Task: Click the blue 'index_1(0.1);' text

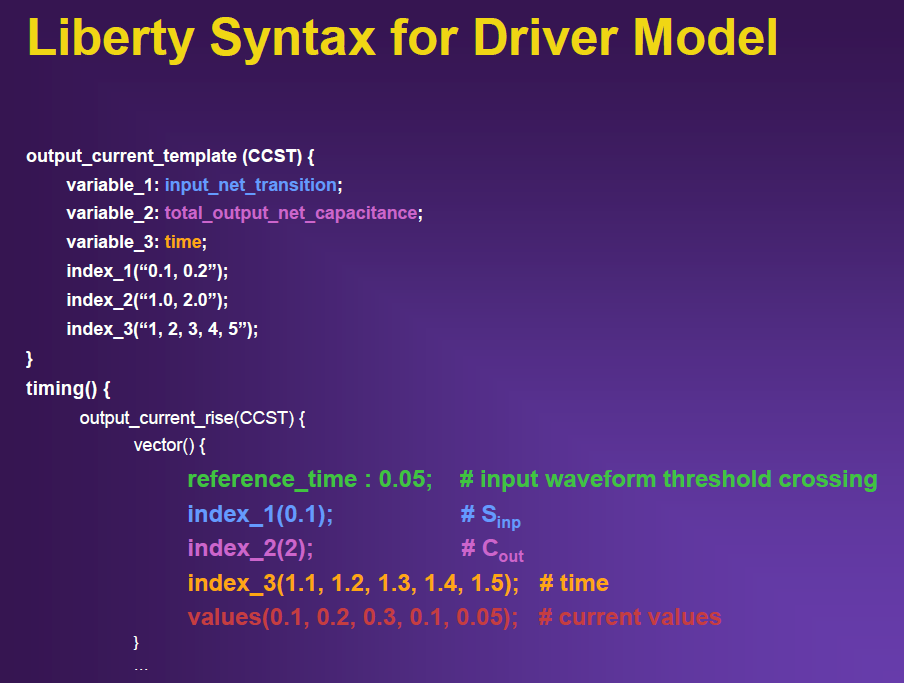Action: click(260, 514)
